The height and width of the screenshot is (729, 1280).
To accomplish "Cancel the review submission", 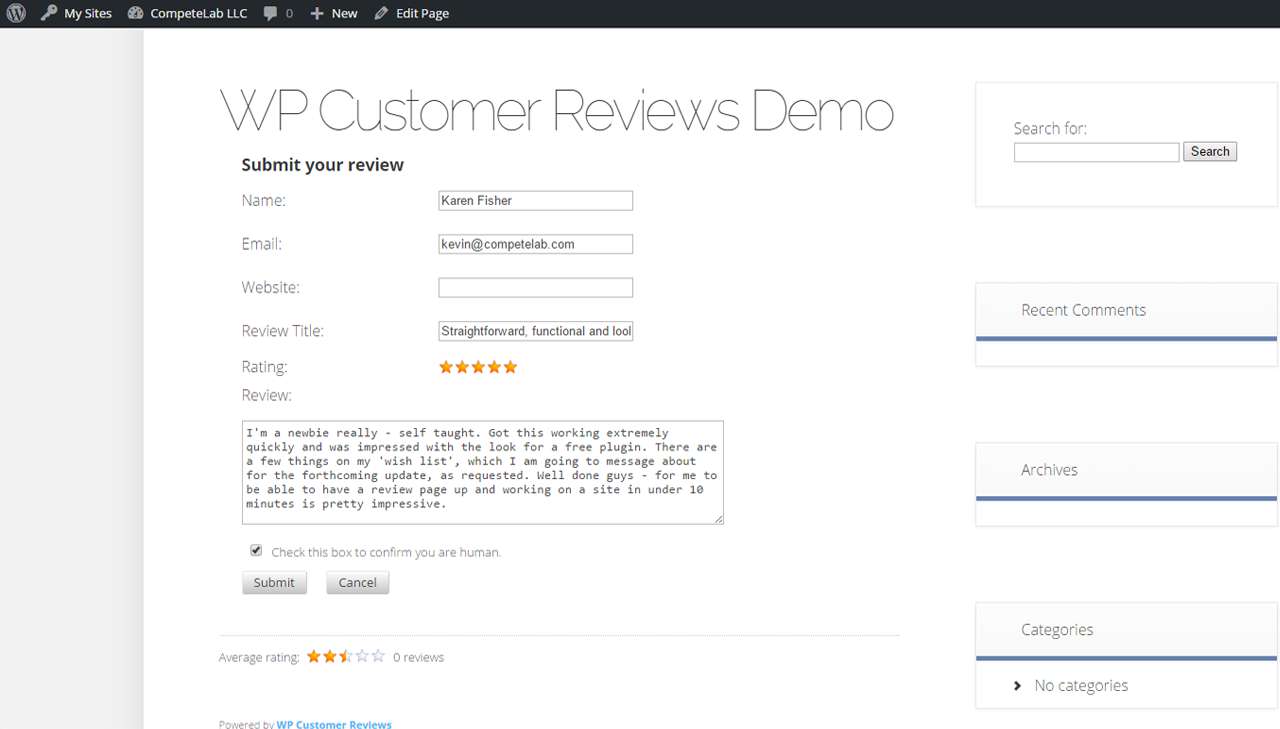I will pos(357,582).
